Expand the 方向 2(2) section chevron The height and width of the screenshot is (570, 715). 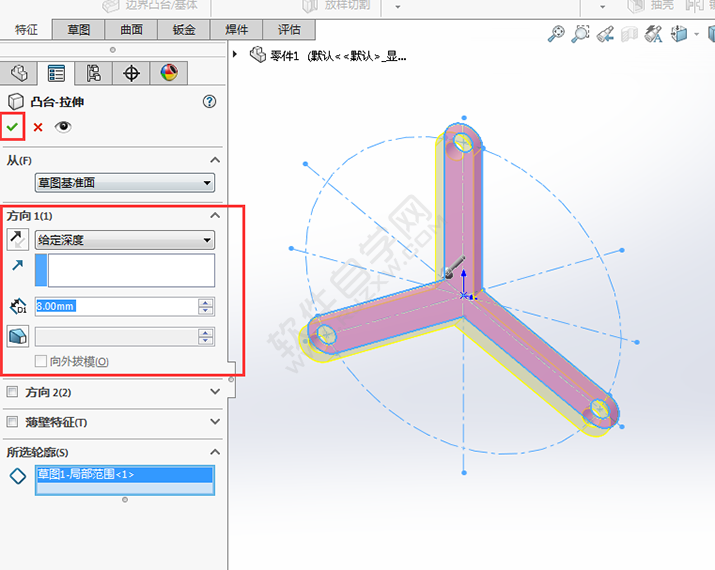click(215, 392)
